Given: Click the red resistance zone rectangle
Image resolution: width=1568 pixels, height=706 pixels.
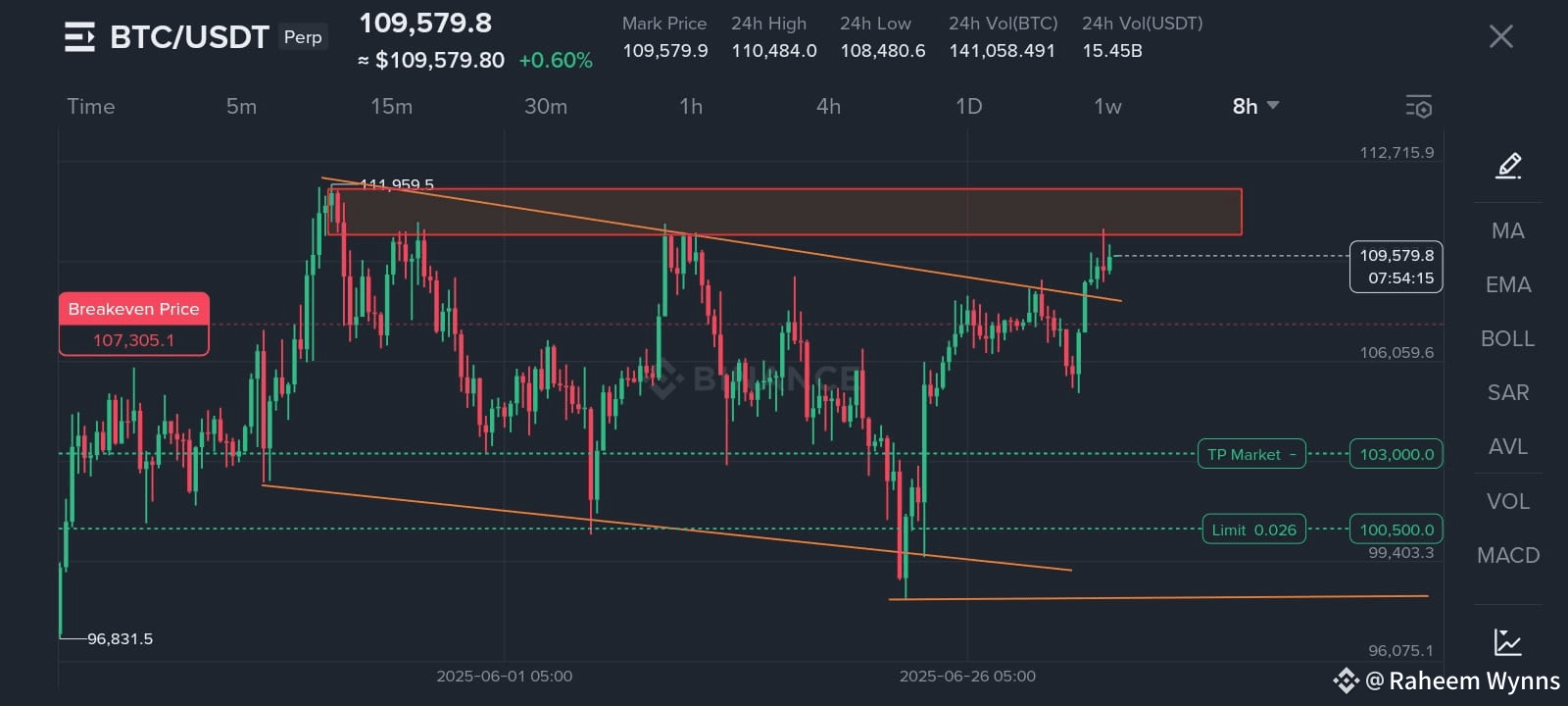Looking at the screenshot, I should point(784,212).
